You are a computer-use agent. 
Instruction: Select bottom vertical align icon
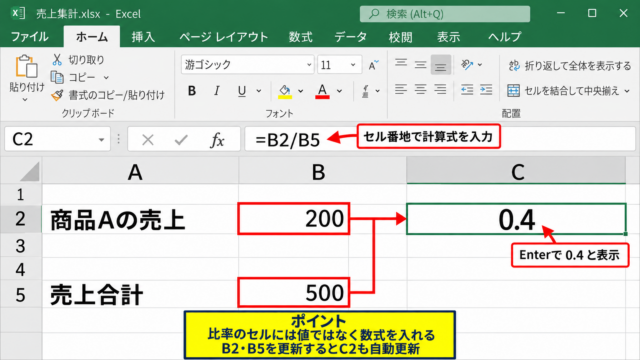[x=440, y=65]
